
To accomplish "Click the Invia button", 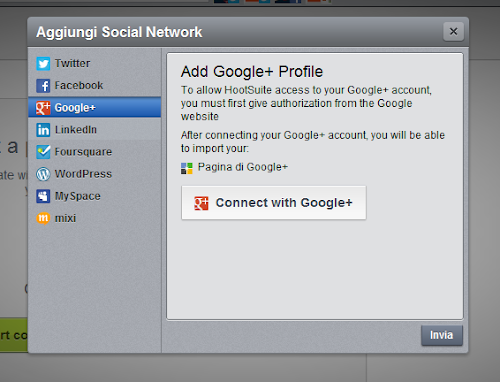I will [x=442, y=335].
